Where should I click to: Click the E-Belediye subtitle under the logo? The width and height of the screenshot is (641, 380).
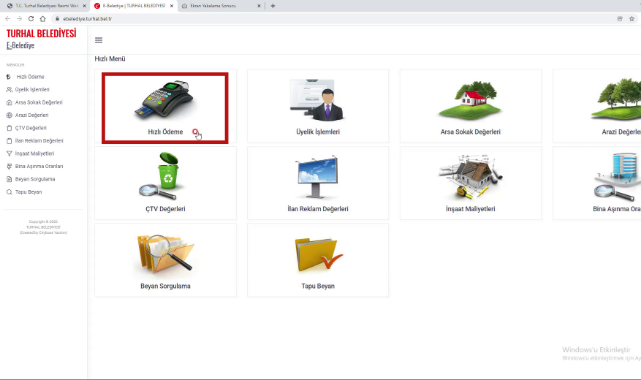[x=20, y=45]
